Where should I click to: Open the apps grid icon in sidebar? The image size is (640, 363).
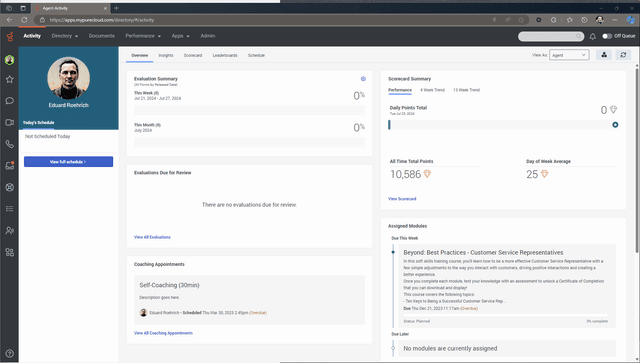click(x=9, y=252)
